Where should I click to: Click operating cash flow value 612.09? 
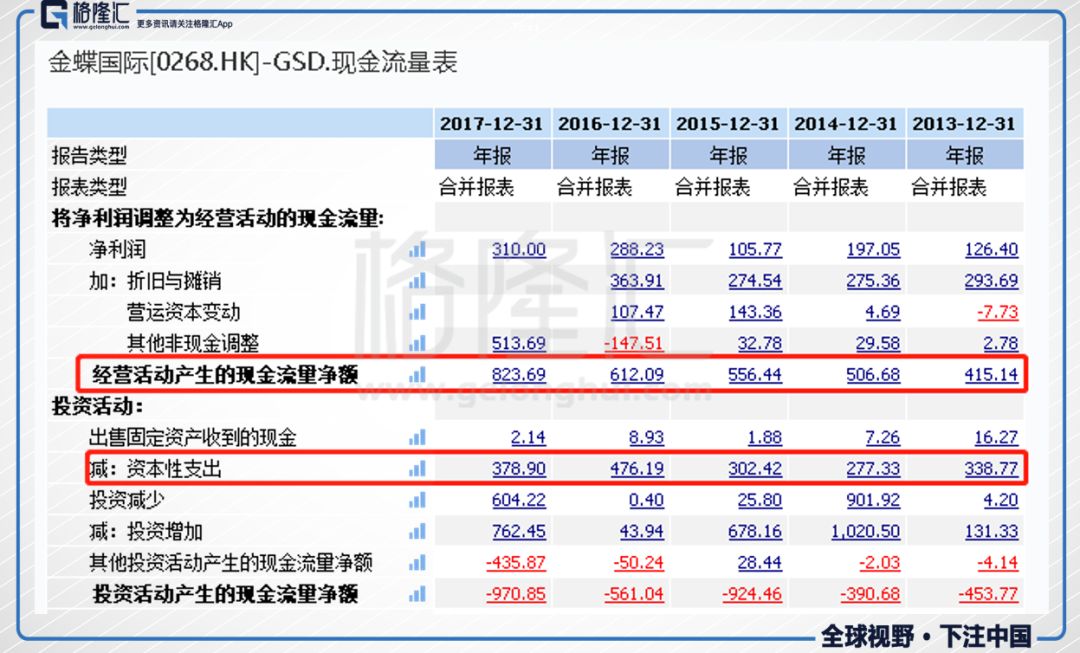pyautogui.click(x=637, y=375)
